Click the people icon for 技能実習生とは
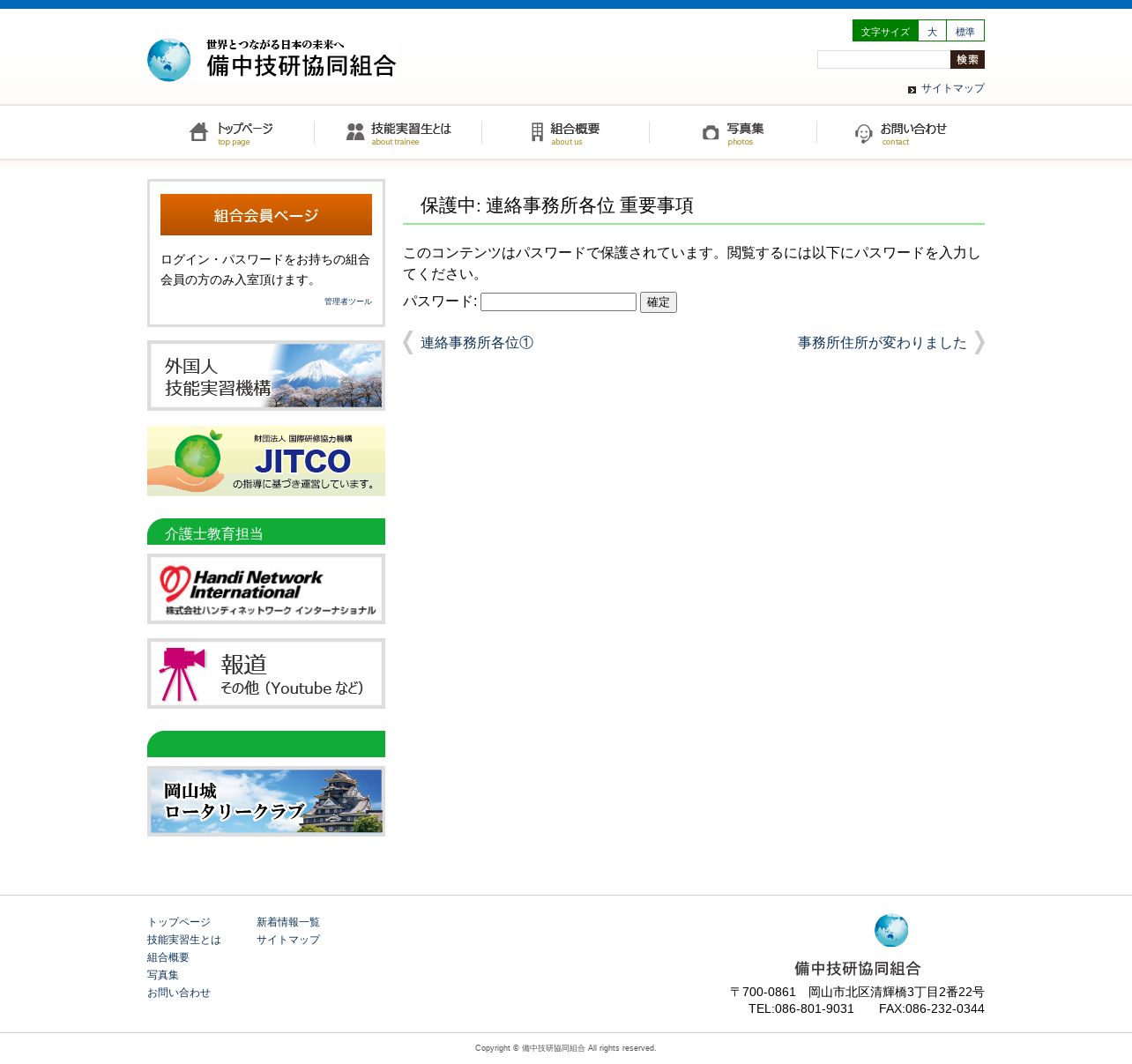The height and width of the screenshot is (1064, 1132). pyautogui.click(x=355, y=131)
